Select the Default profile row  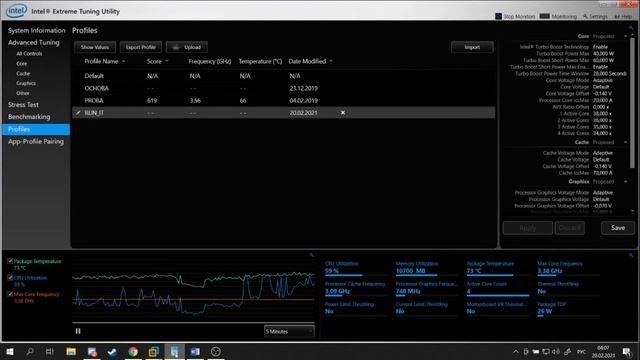pyautogui.click(x=284, y=76)
